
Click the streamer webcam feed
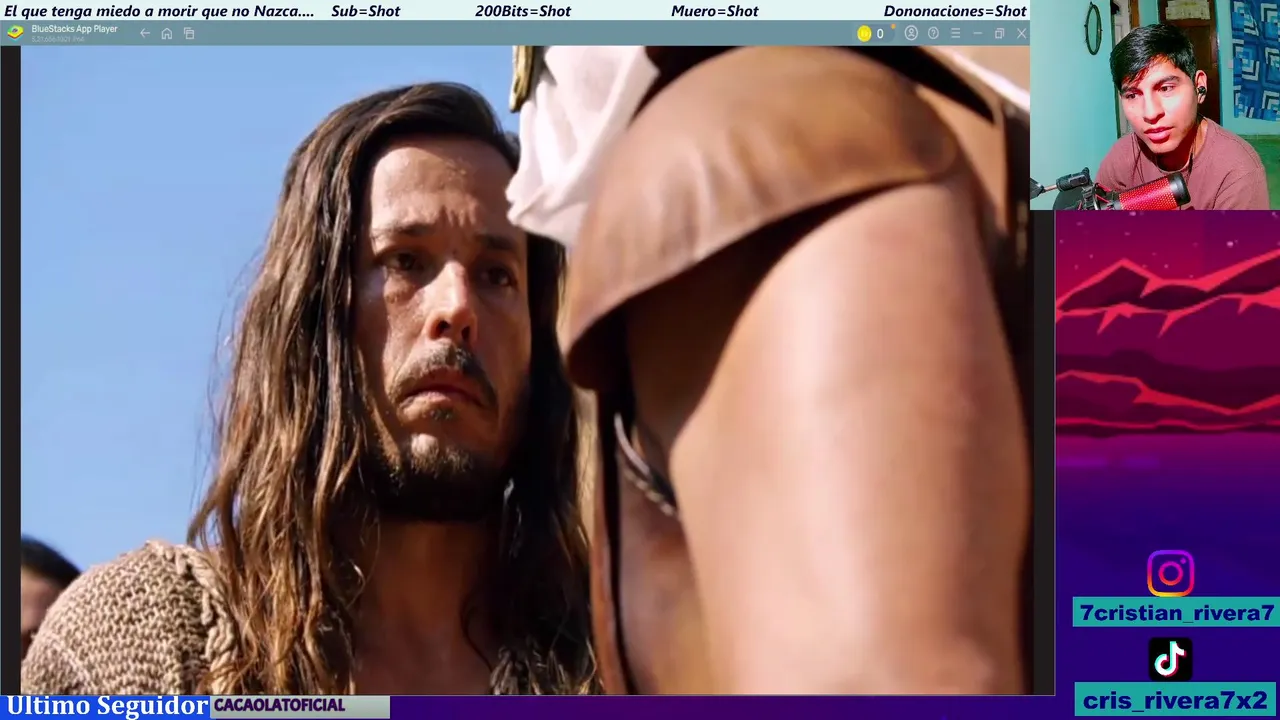pos(1155,105)
